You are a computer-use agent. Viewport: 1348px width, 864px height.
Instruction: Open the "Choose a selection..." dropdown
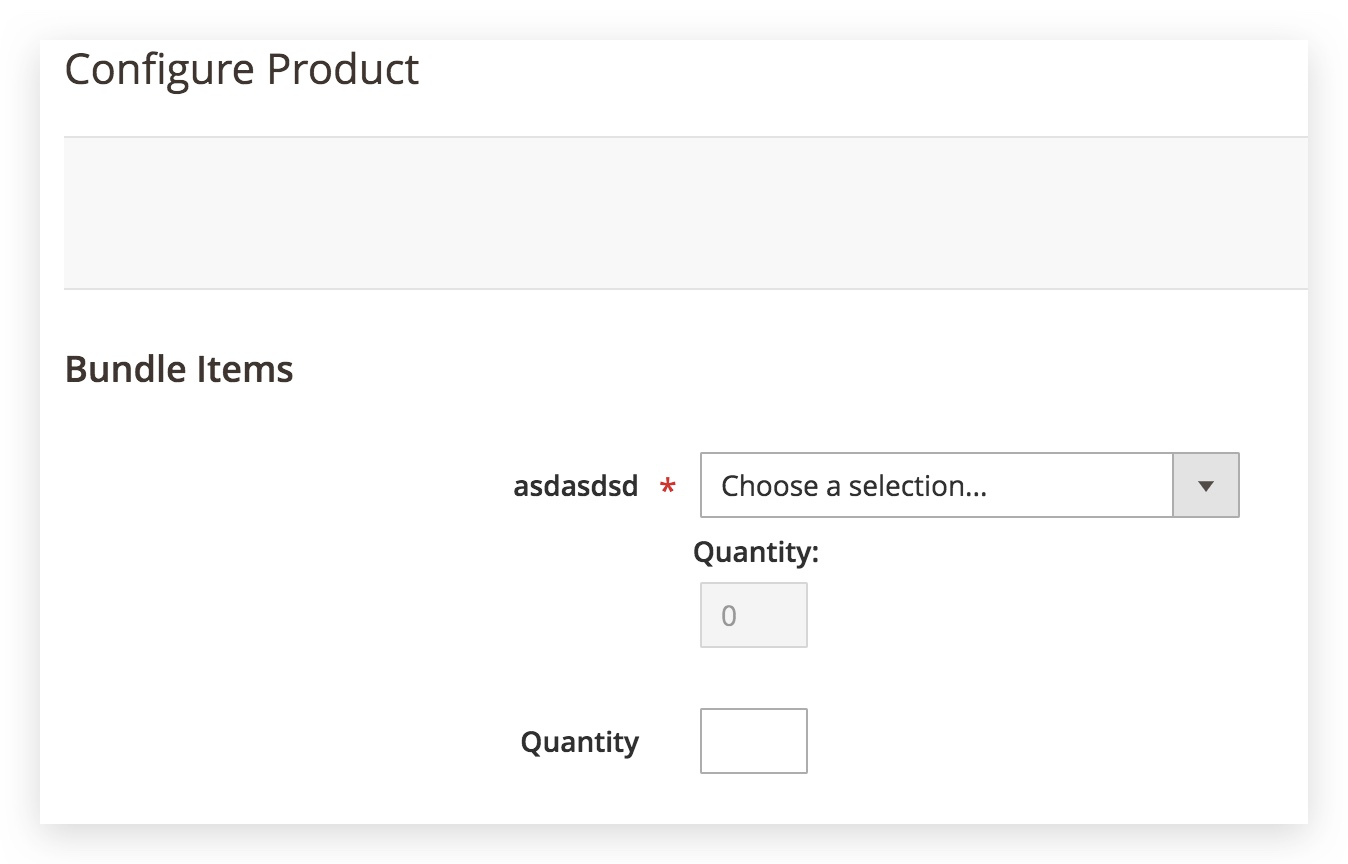coord(968,486)
